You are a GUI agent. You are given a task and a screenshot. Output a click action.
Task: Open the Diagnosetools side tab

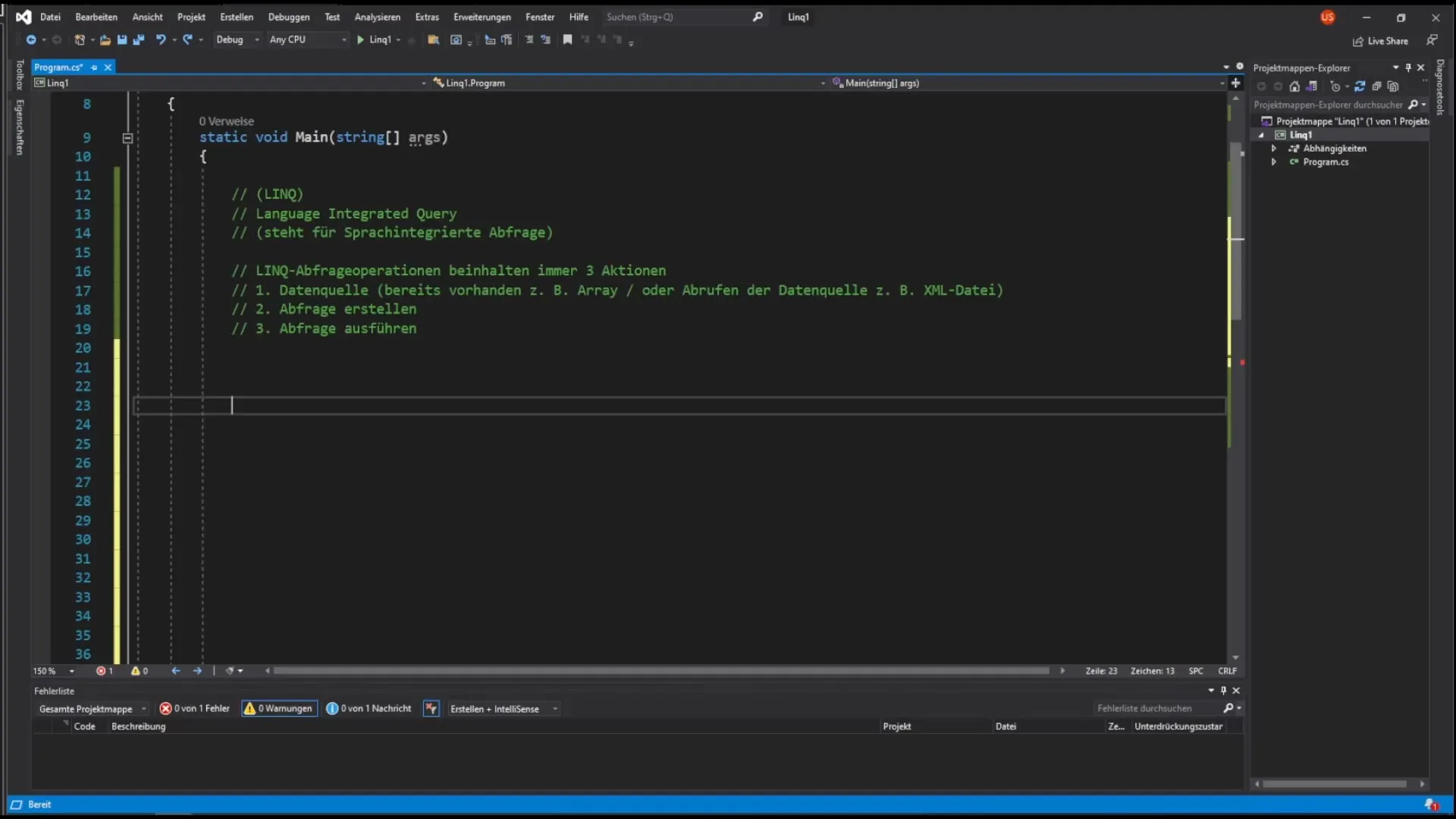pos(1440,87)
